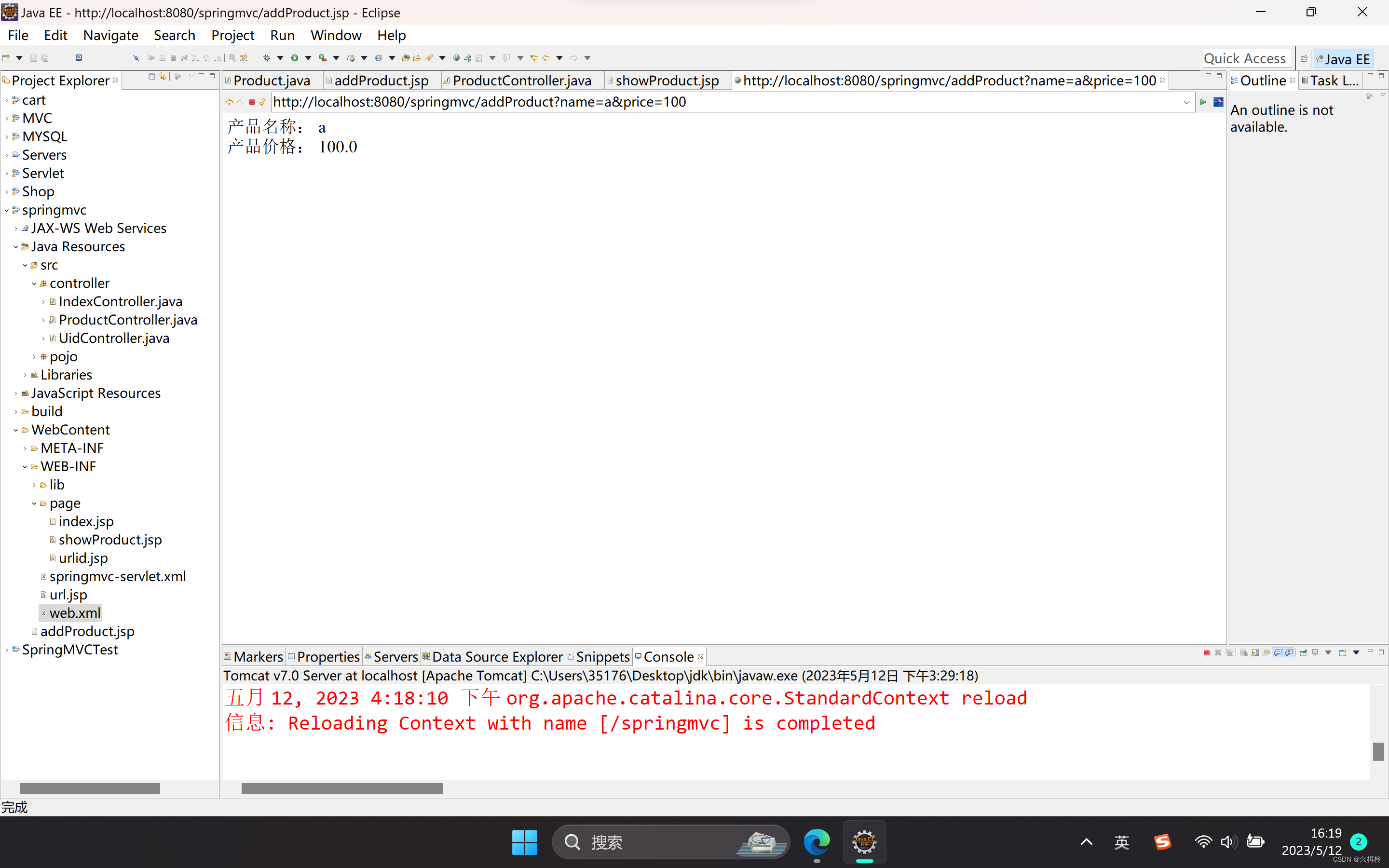Screen dimensions: 1389x868
Task: Click Clear Console icon
Action: coord(1244,653)
